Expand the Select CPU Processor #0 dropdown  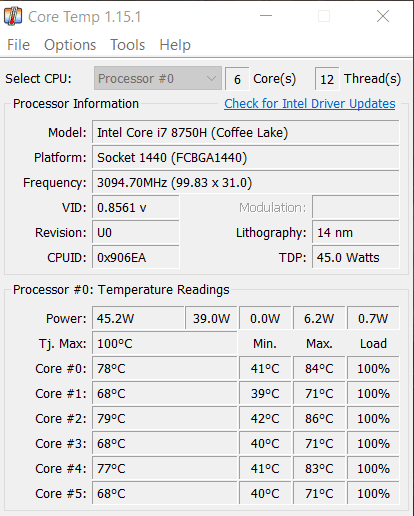pyautogui.click(x=158, y=79)
